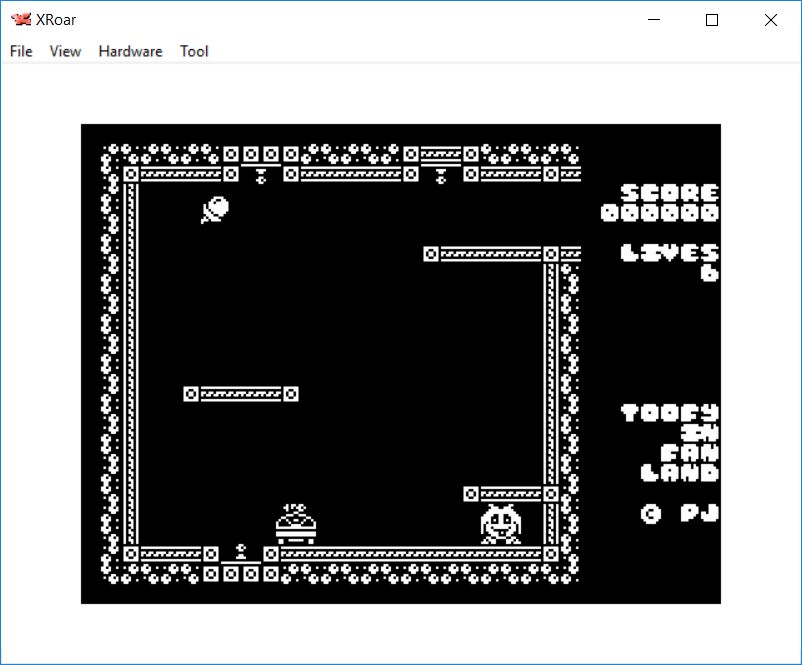This screenshot has height=665, width=802.
Task: Click the girder platform directly above Toofy
Action: (510, 494)
